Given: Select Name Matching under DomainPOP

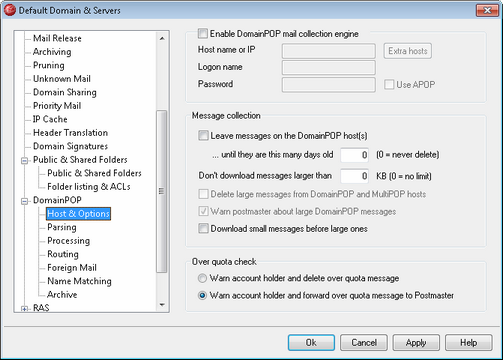Looking at the screenshot, I should pyautogui.click(x=79, y=281).
